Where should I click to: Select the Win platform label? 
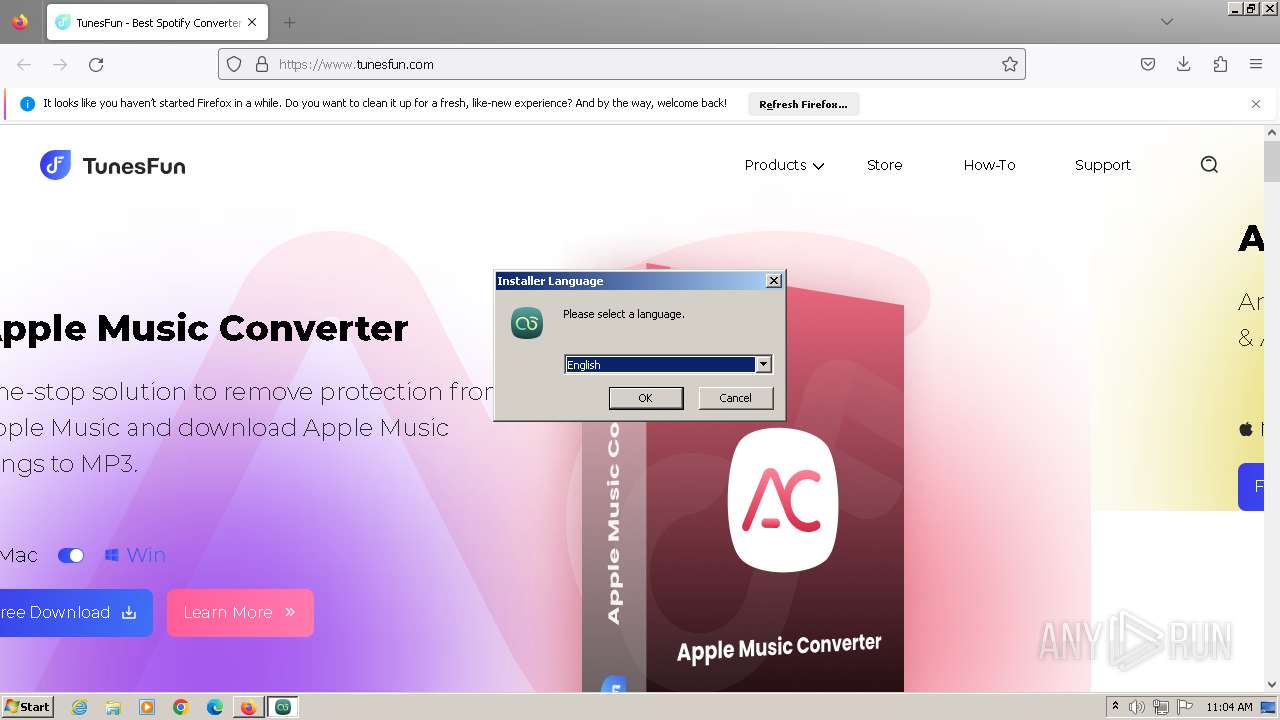[135, 555]
